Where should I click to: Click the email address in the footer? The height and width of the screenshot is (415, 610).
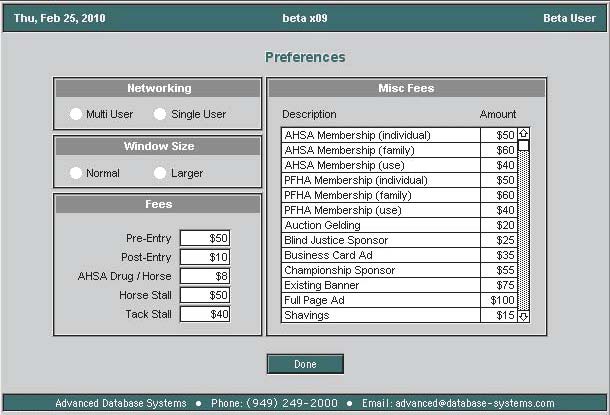475,403
